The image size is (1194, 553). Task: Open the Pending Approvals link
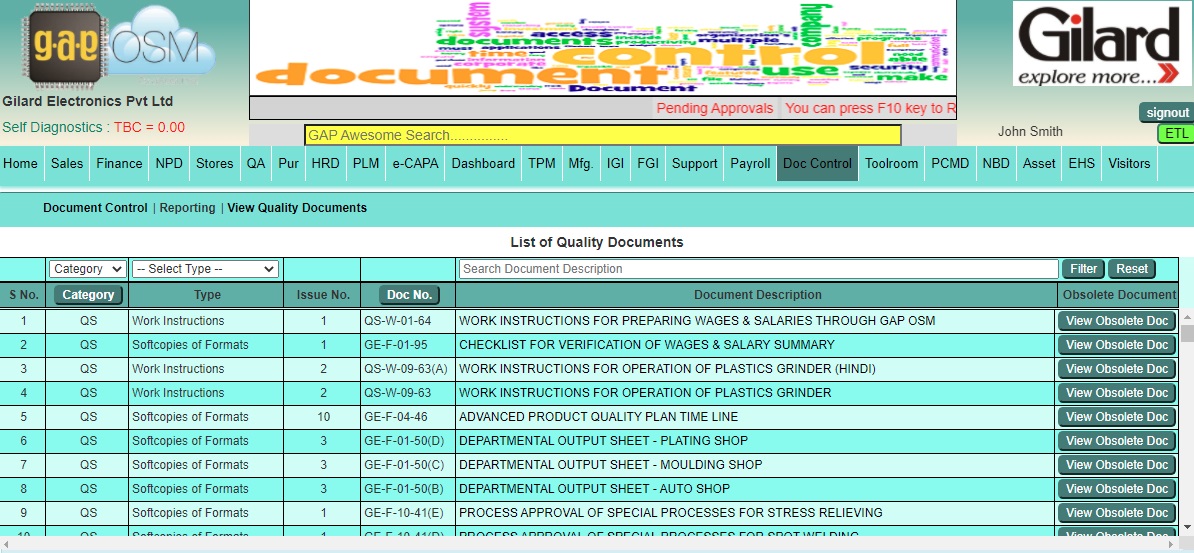[714, 108]
